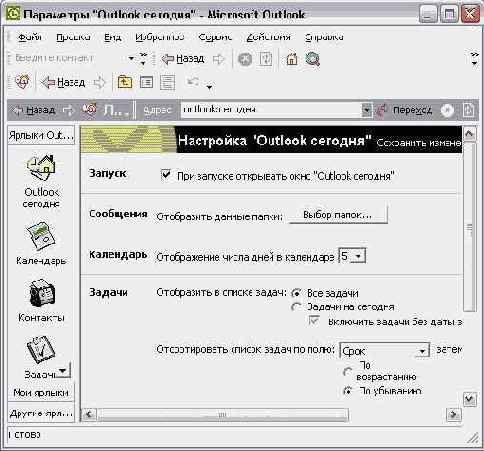The height and width of the screenshot is (451, 484).
Task: Click the horizontal scrollbar right arrow
Action: 454,415
